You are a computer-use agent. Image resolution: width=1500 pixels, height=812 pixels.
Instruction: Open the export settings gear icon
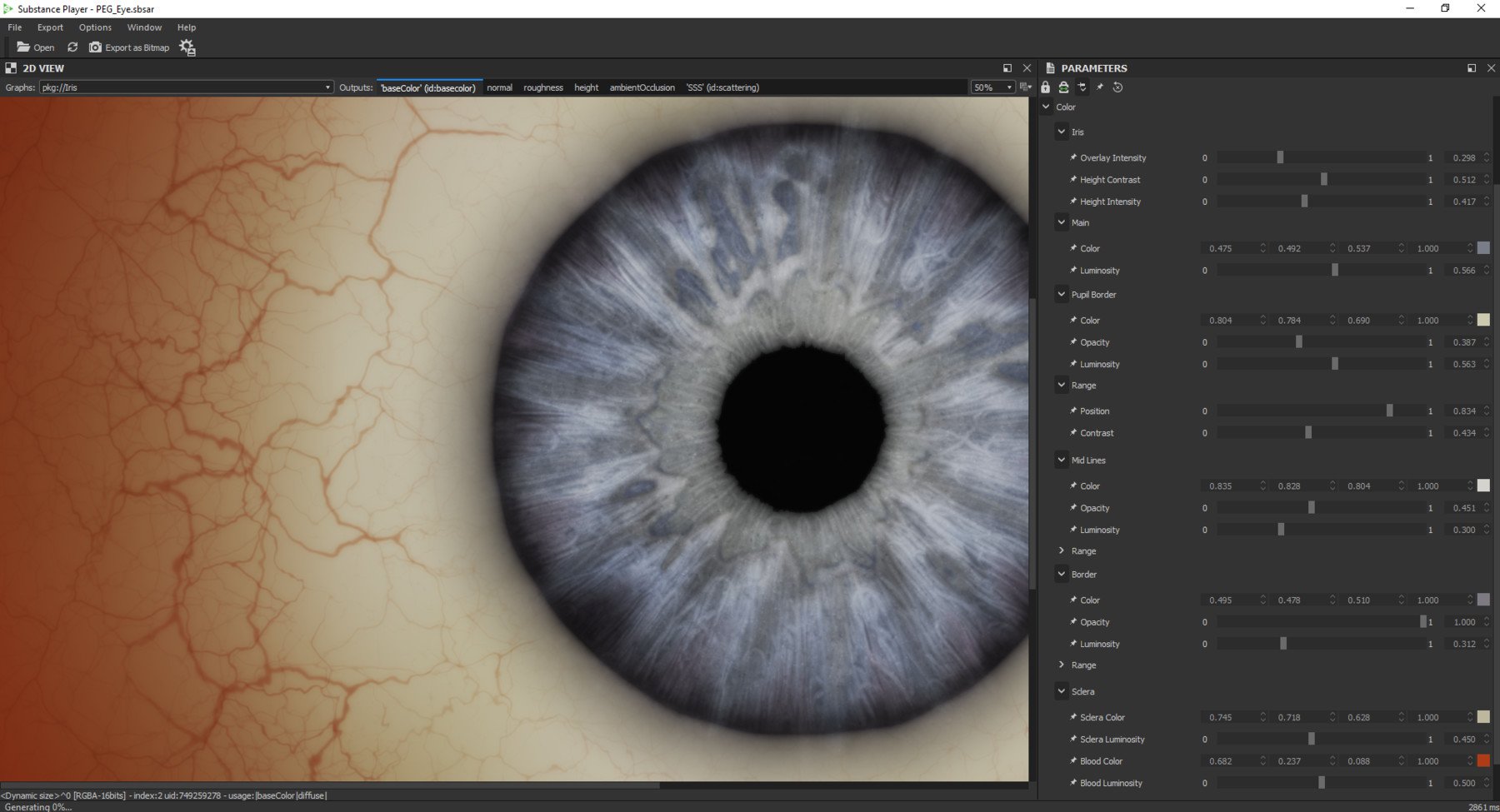pos(187,47)
